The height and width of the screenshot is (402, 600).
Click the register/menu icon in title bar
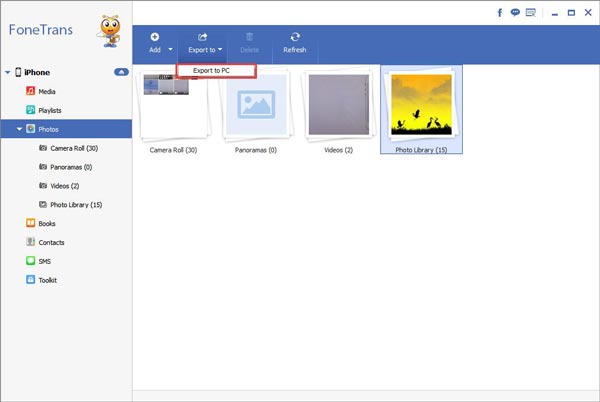click(531, 13)
